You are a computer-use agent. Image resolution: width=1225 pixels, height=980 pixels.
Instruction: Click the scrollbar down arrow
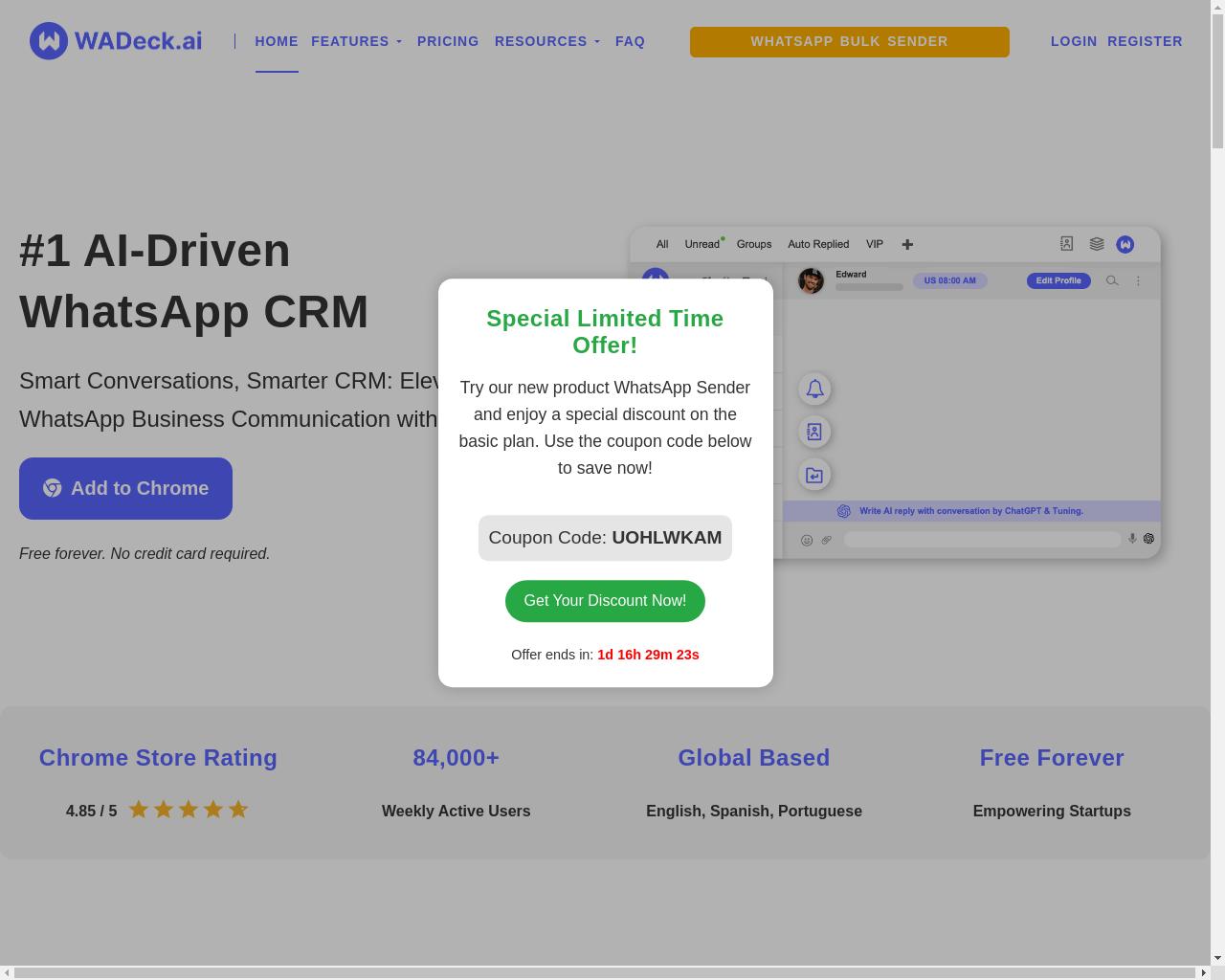(x=1217, y=958)
